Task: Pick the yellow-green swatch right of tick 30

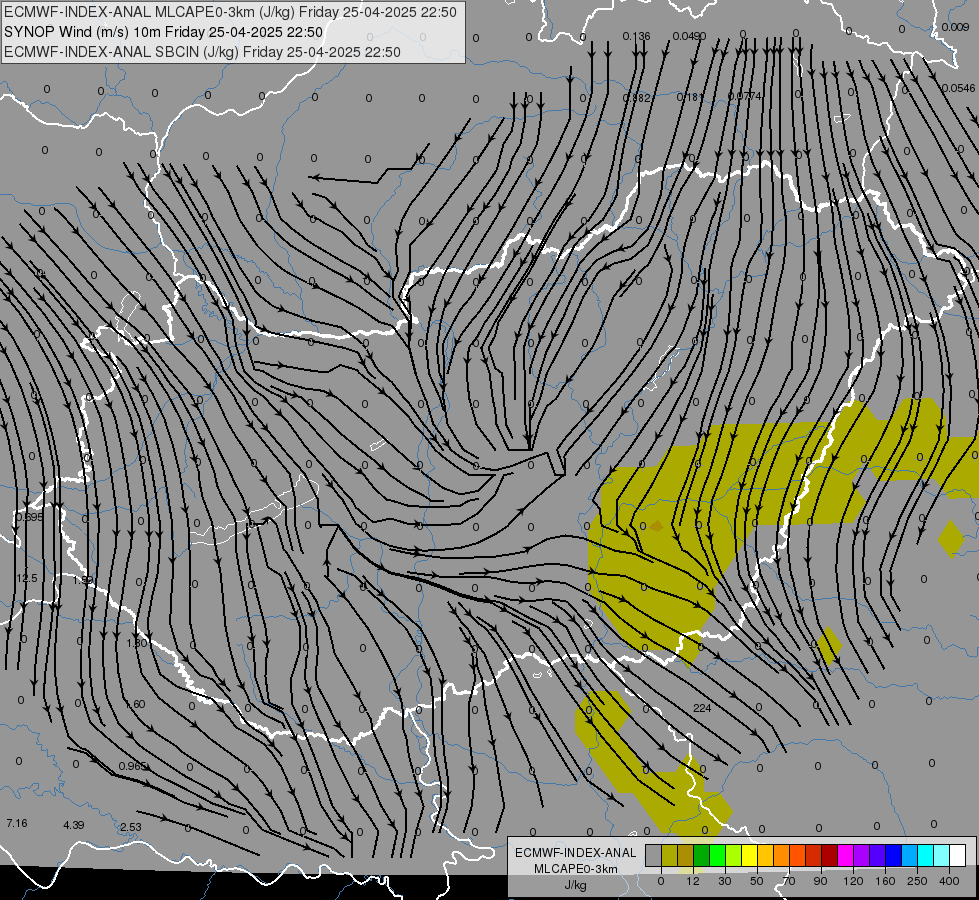Action: point(734,855)
